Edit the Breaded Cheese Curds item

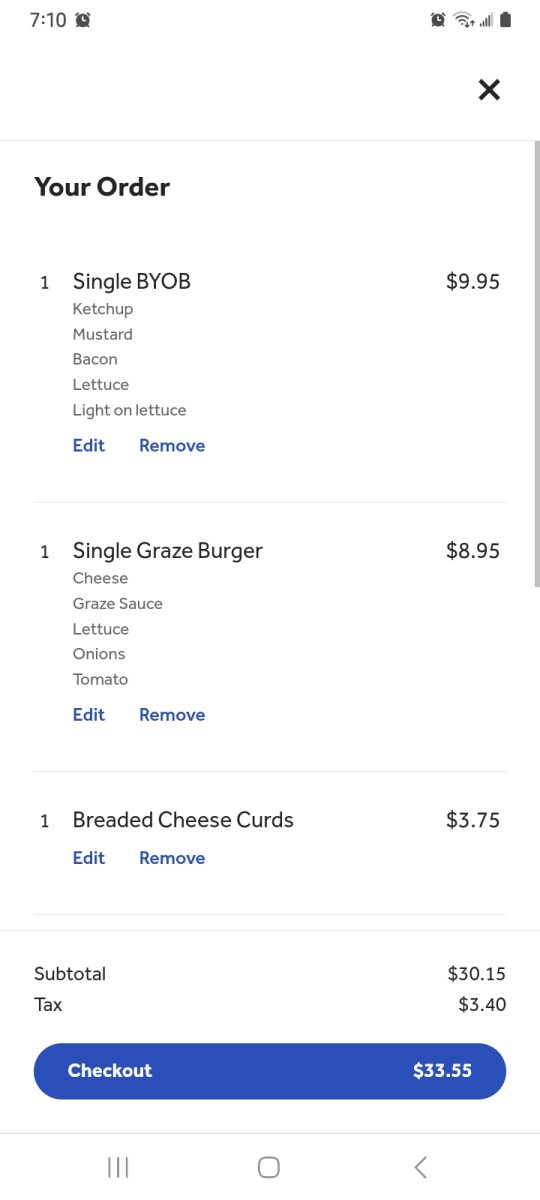point(89,858)
